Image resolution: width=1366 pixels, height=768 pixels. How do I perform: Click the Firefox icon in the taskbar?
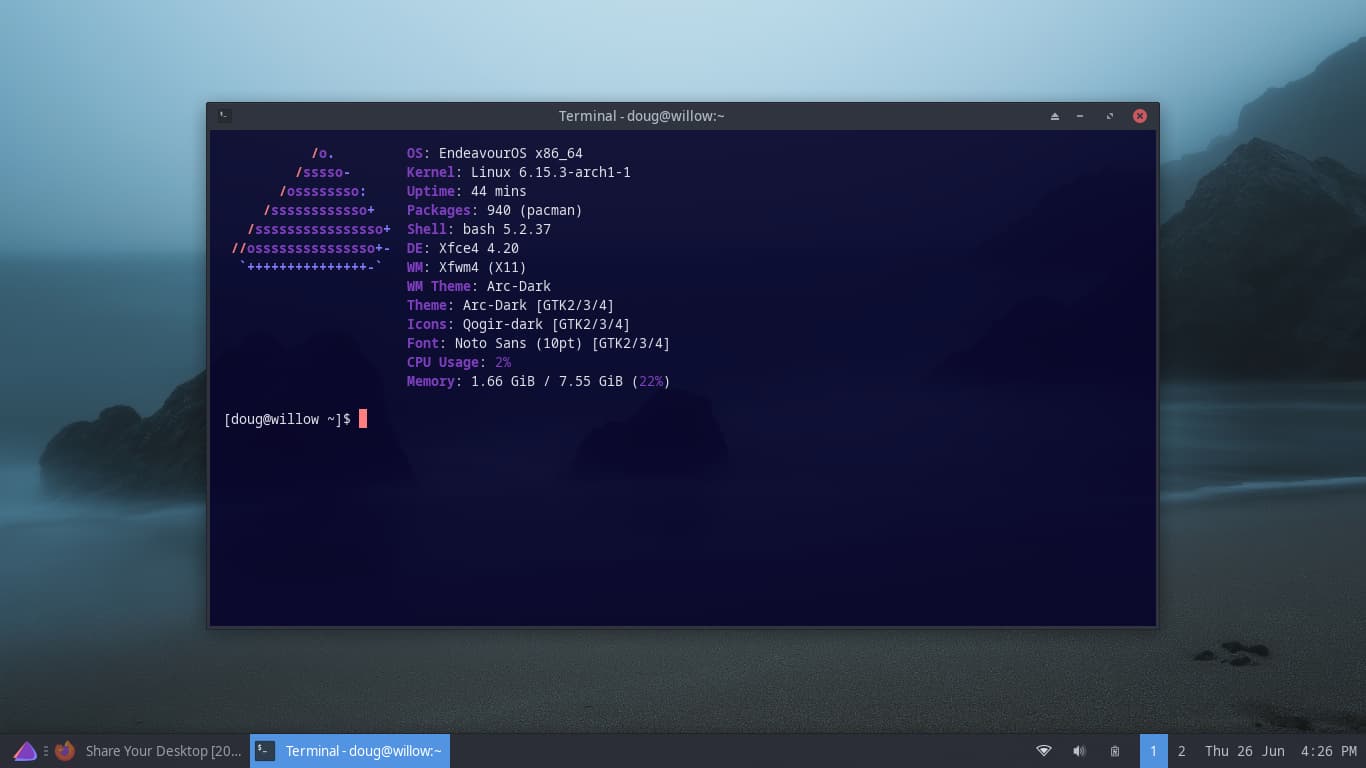coord(65,751)
